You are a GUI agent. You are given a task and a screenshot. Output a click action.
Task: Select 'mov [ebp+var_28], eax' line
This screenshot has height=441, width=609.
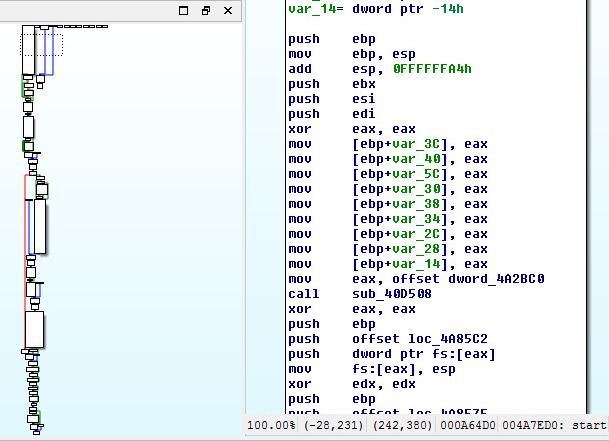coord(388,249)
